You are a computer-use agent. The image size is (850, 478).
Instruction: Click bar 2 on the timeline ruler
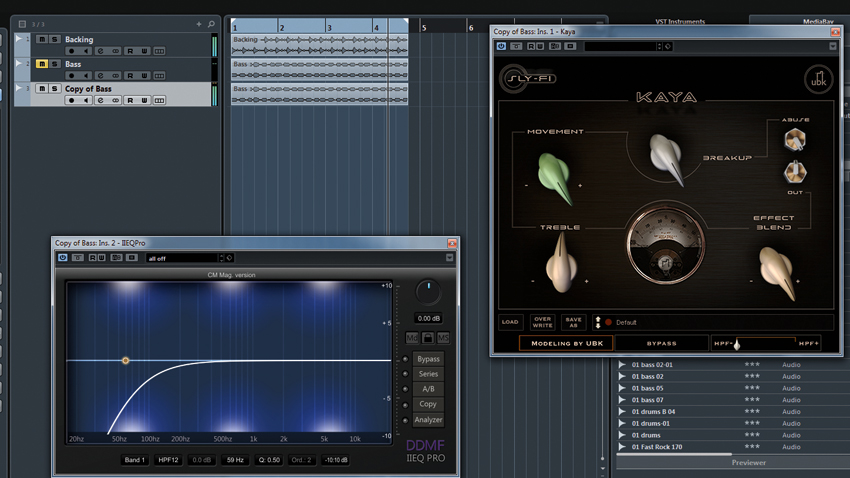[282, 27]
